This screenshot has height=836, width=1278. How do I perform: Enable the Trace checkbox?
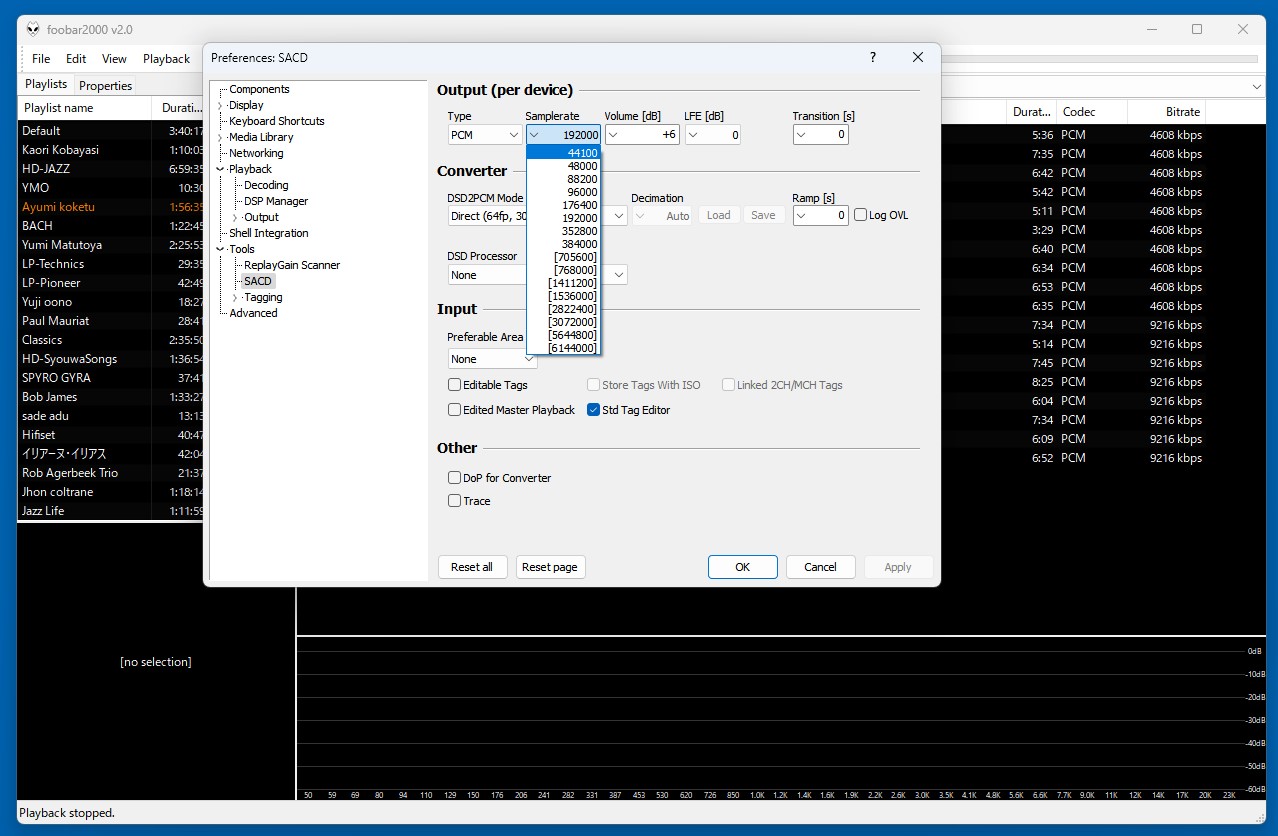point(454,501)
